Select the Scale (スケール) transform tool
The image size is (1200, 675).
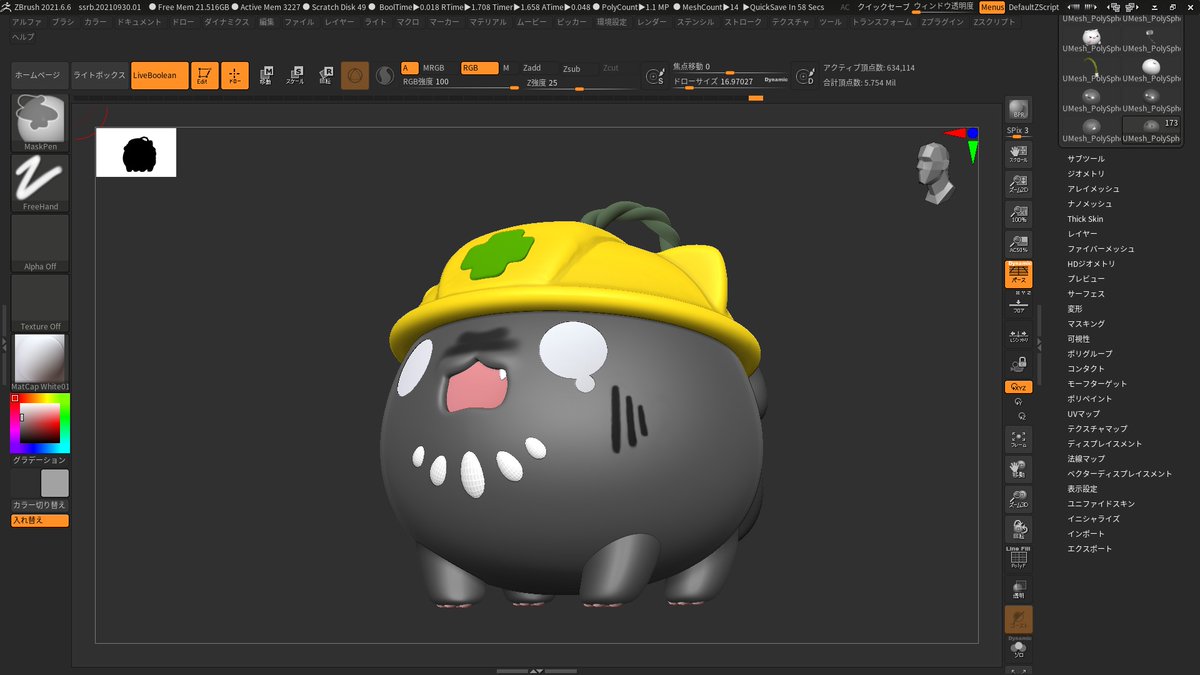[296, 76]
